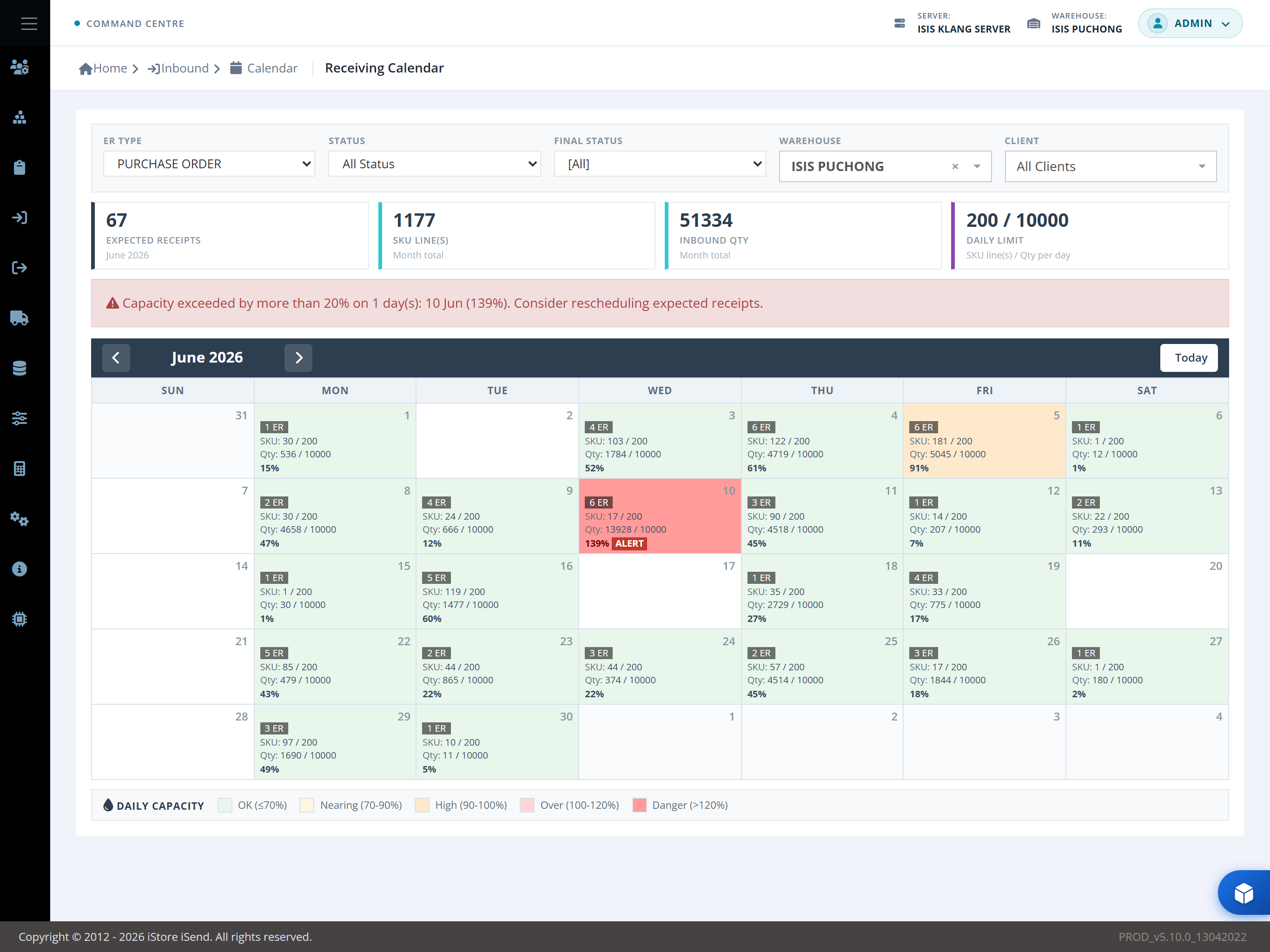Click the 1 ER badge on 27 June
The width and height of the screenshot is (1270, 952).
click(1086, 653)
